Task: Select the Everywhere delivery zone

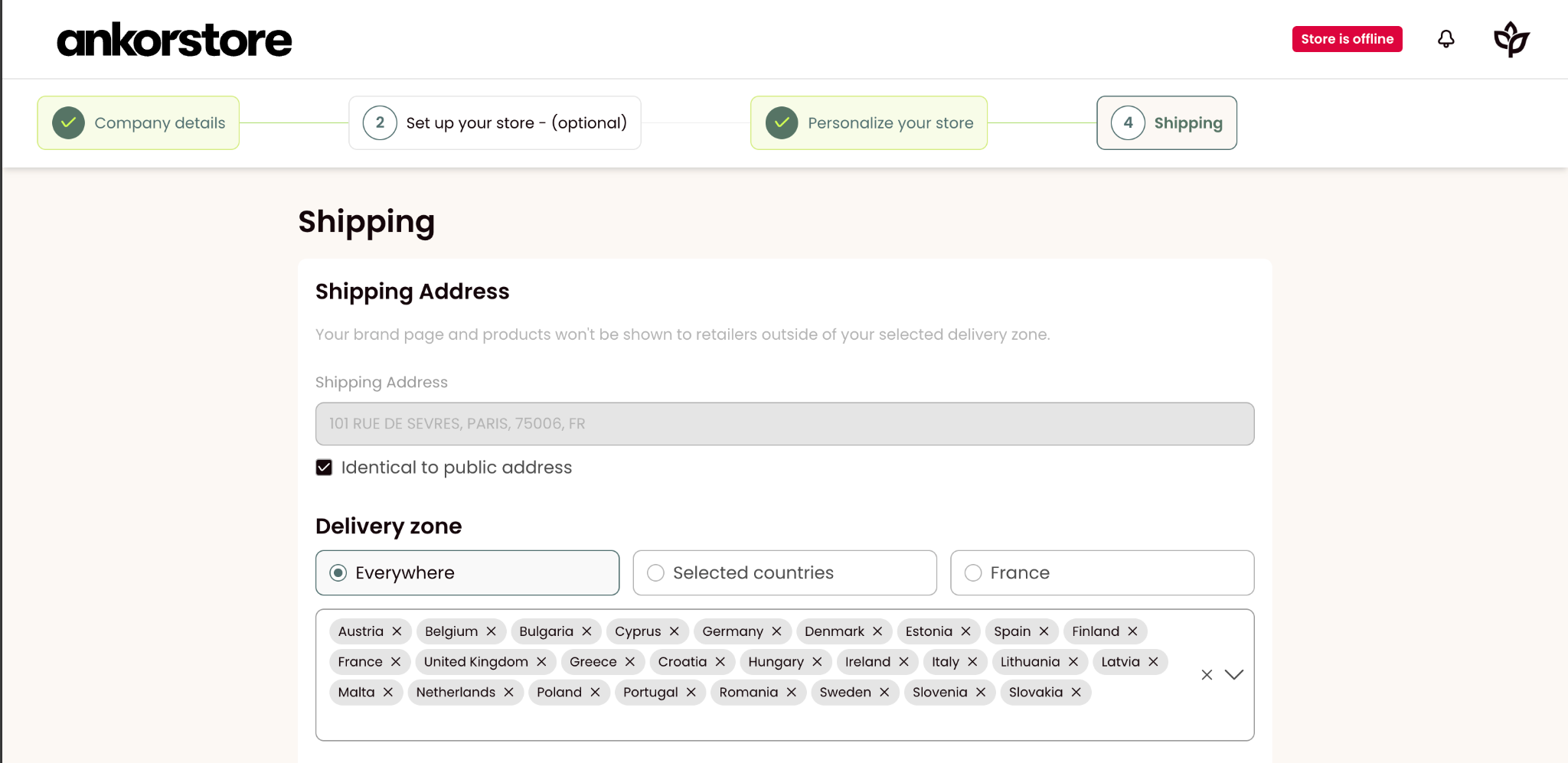Action: click(x=467, y=572)
